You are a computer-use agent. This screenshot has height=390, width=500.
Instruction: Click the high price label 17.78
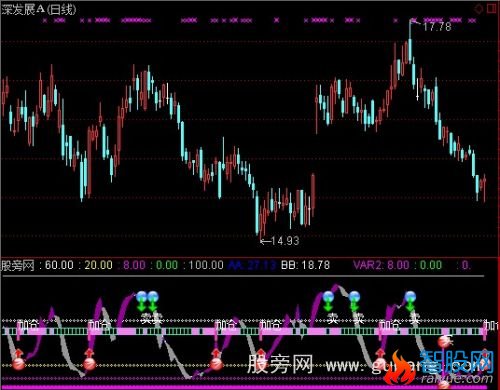[437, 26]
